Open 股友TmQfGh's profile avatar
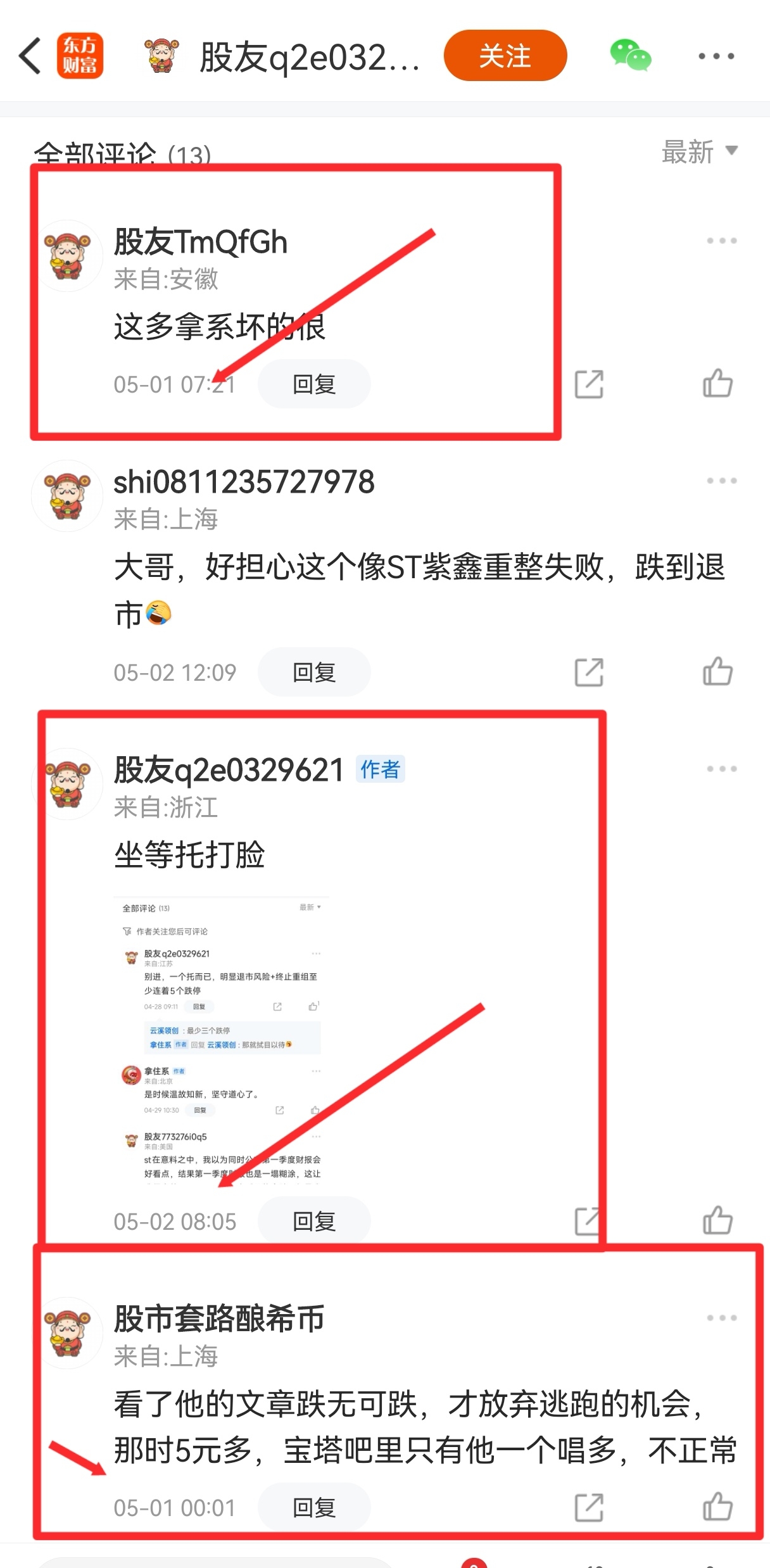770x1568 pixels. click(x=67, y=256)
